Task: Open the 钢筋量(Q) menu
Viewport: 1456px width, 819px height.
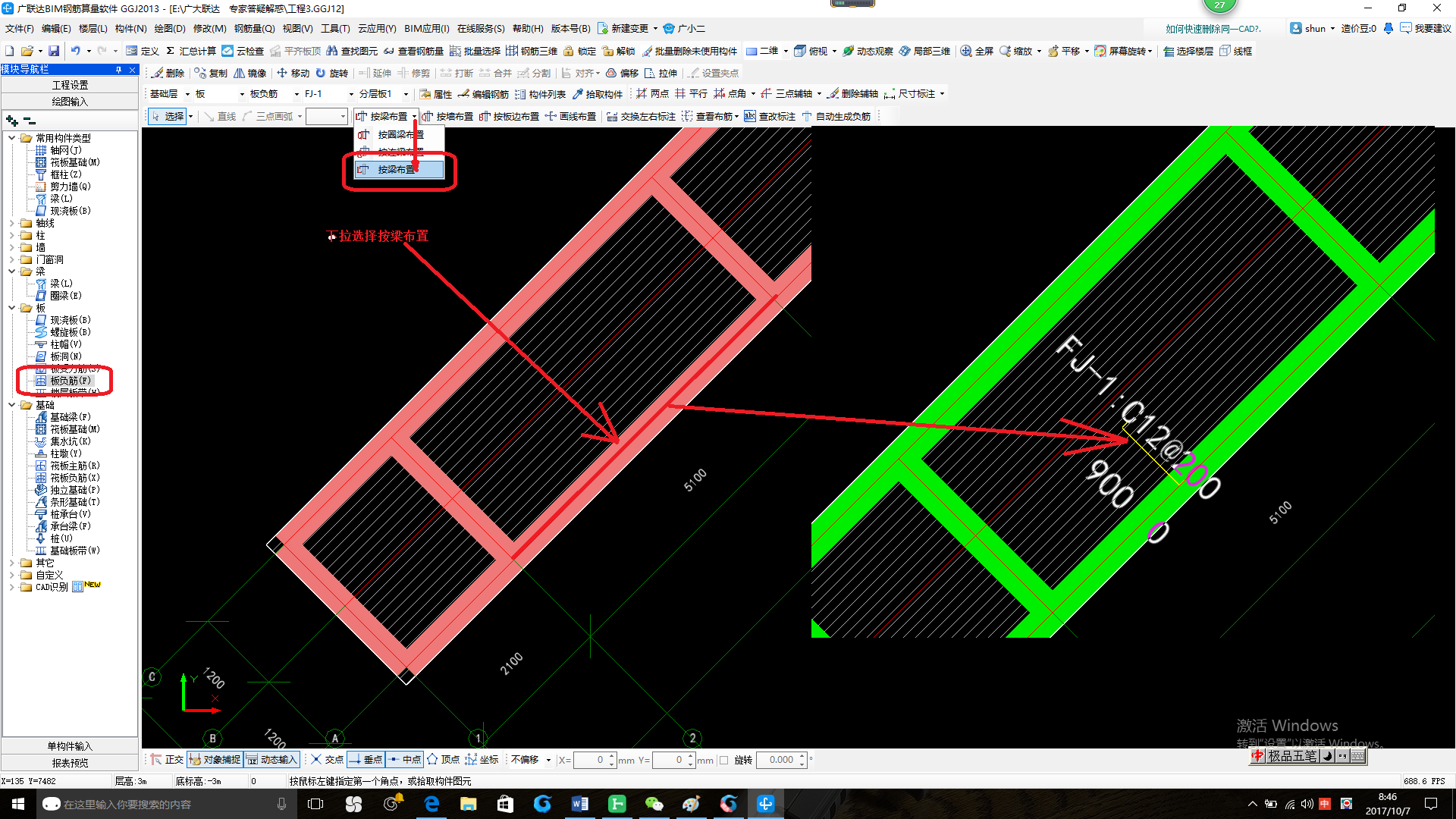Action: point(254,29)
